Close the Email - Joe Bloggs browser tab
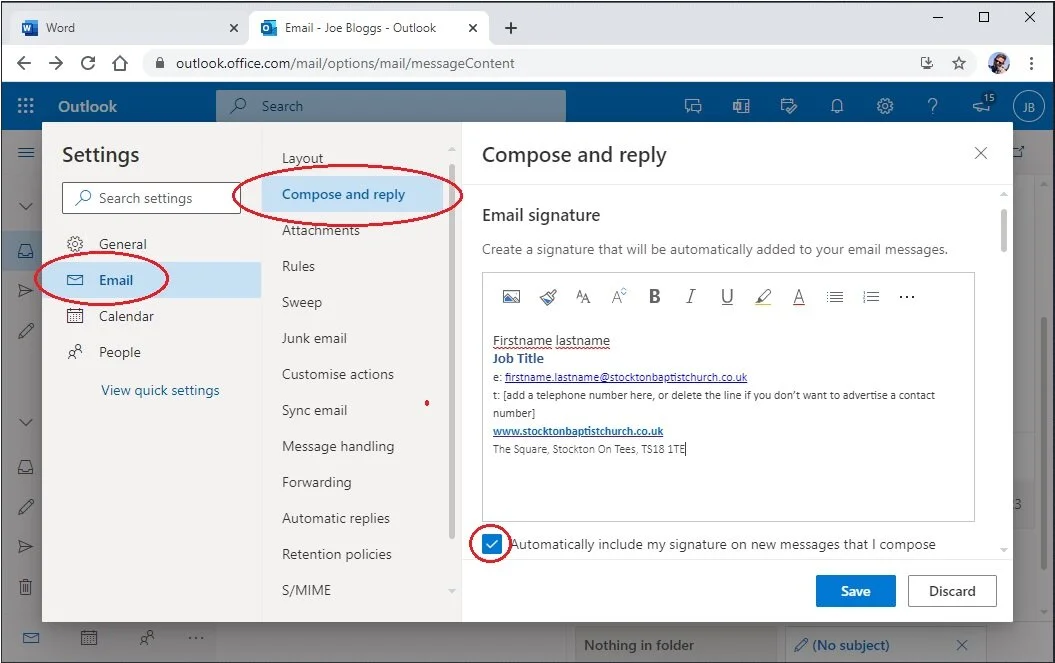 point(473,28)
